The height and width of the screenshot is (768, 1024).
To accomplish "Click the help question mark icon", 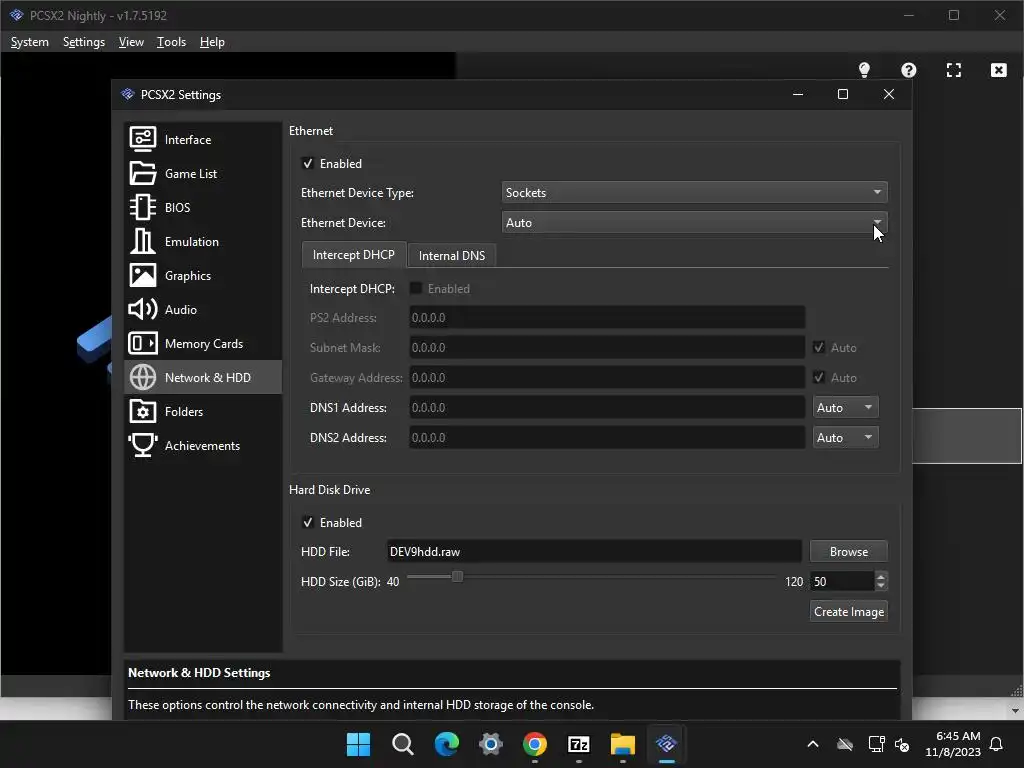I will (908, 70).
